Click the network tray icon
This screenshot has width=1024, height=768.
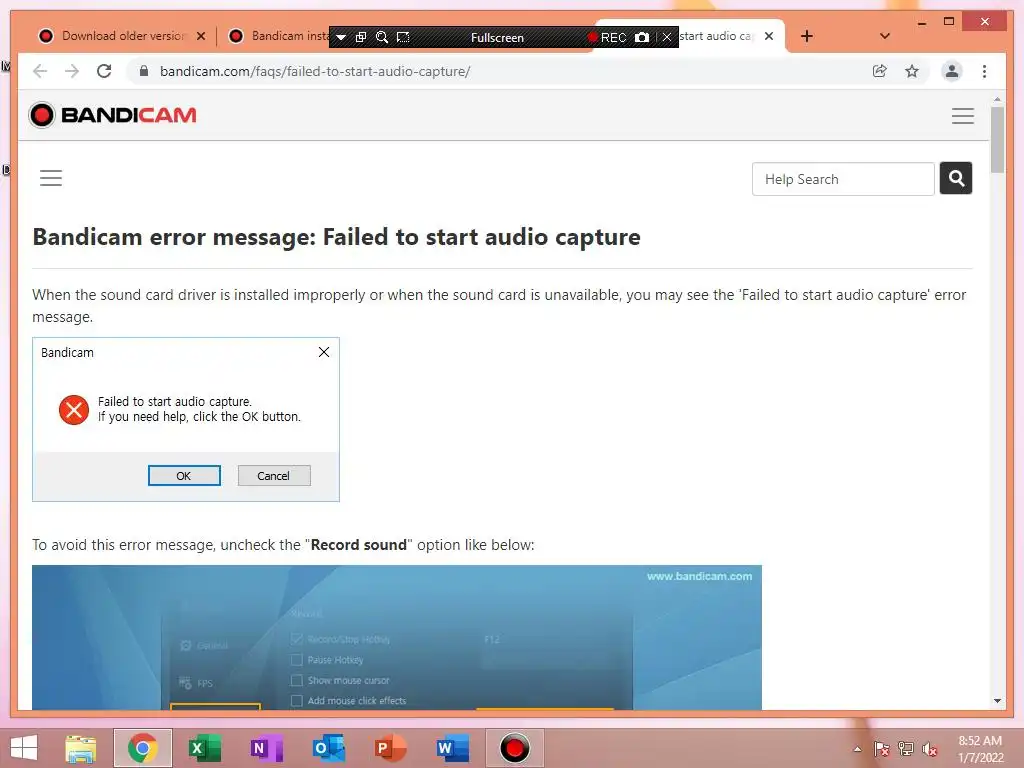pos(906,749)
